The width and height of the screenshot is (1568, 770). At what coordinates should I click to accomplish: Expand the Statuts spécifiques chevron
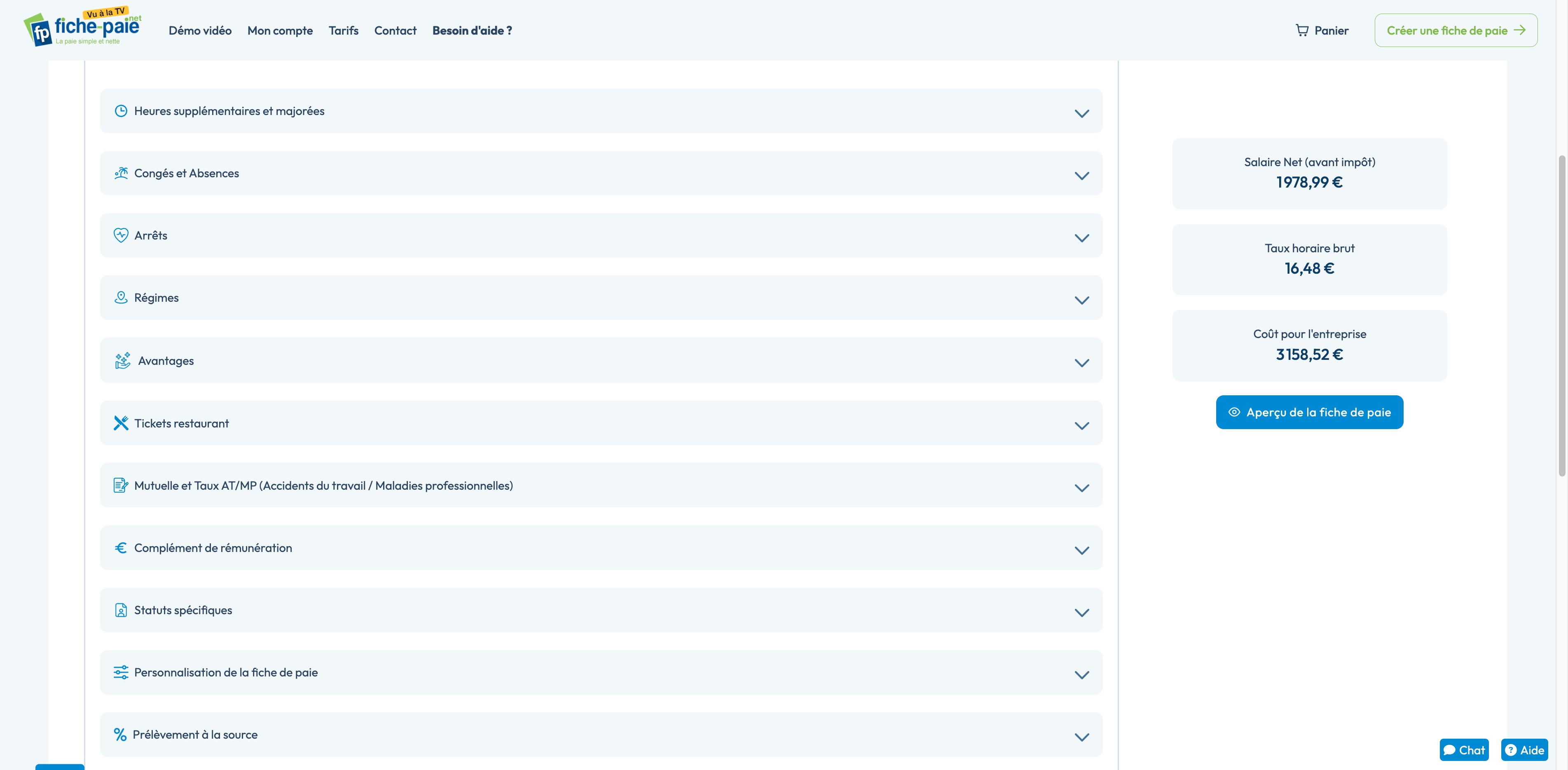(1081, 612)
